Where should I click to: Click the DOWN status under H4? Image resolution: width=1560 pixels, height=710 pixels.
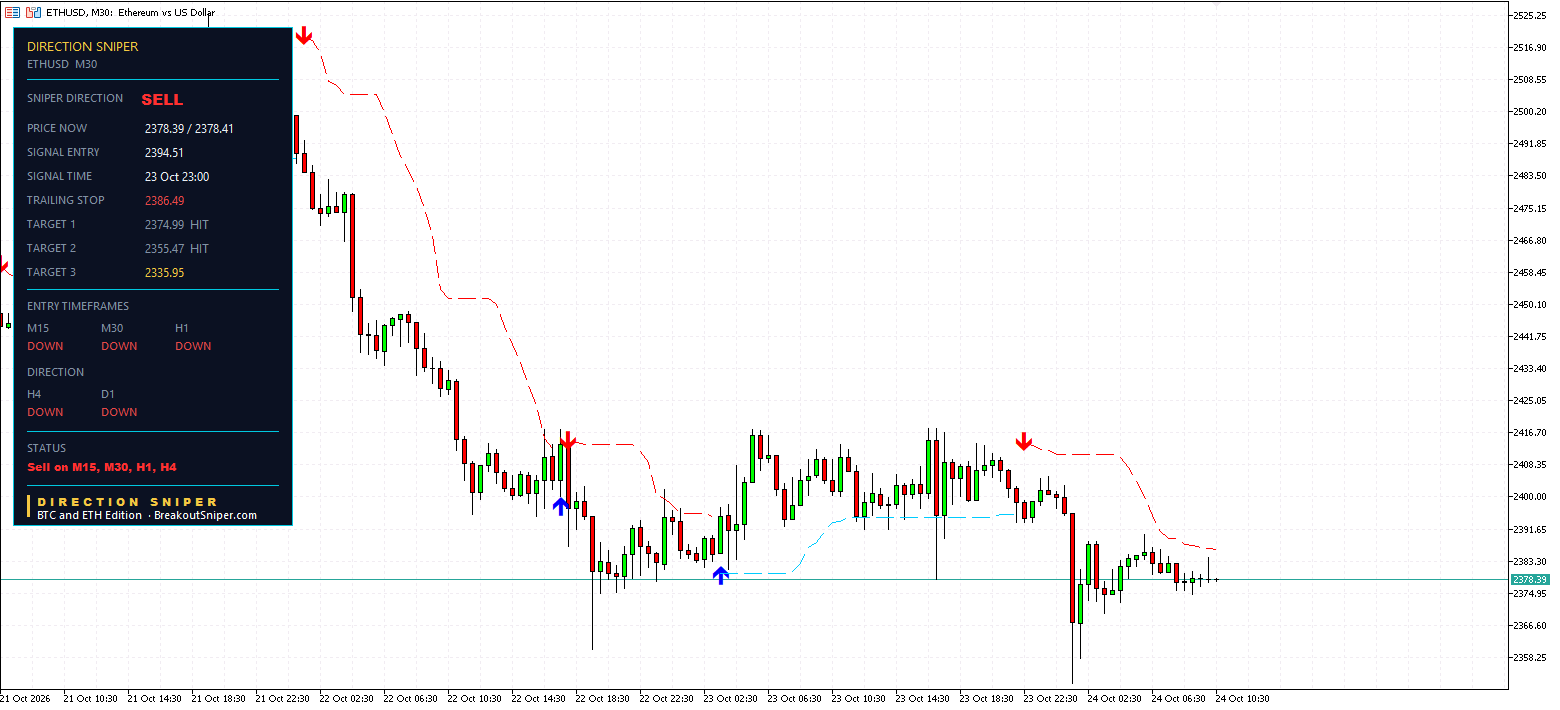45,412
